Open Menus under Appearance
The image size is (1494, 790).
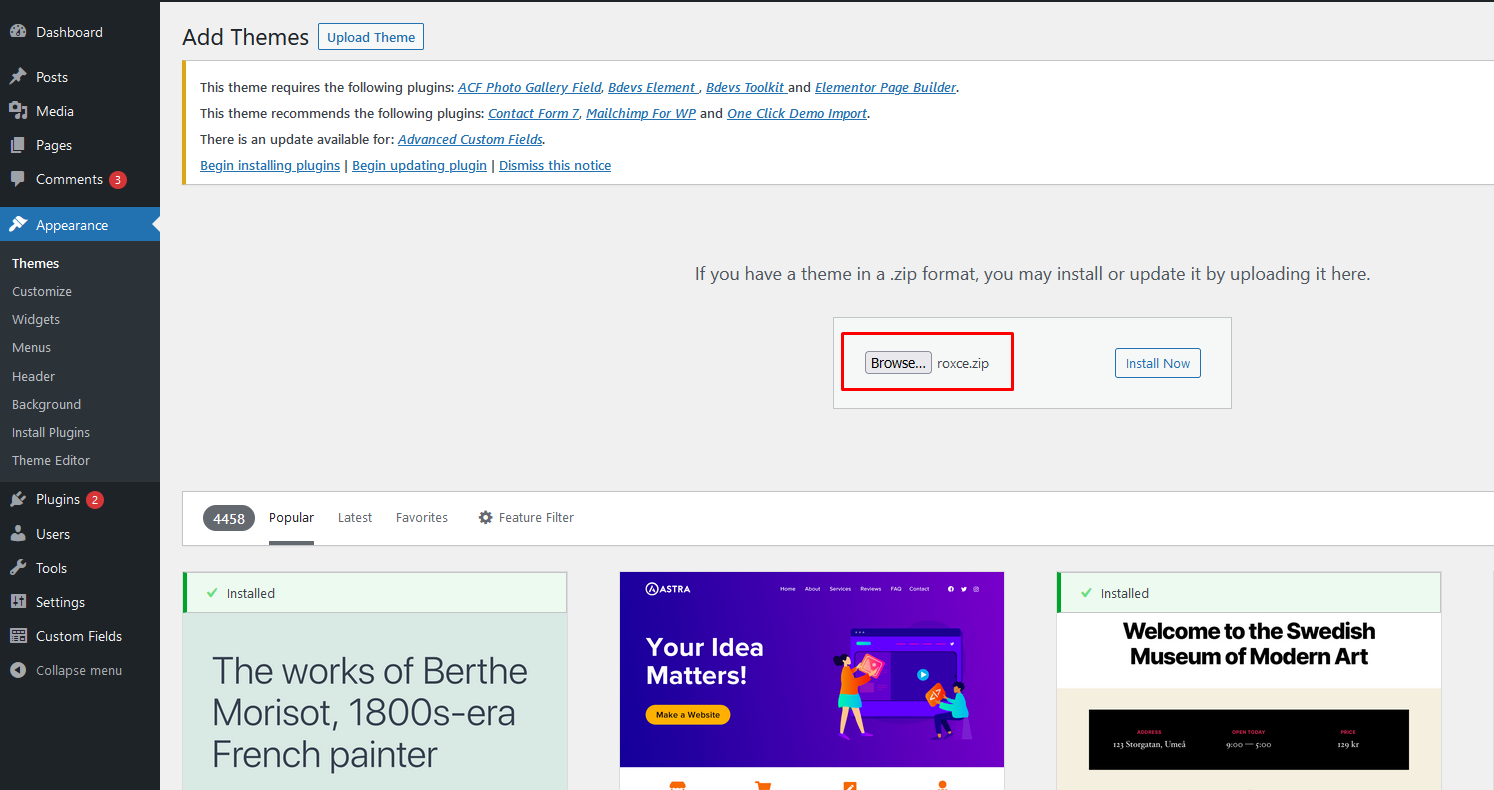tap(32, 347)
